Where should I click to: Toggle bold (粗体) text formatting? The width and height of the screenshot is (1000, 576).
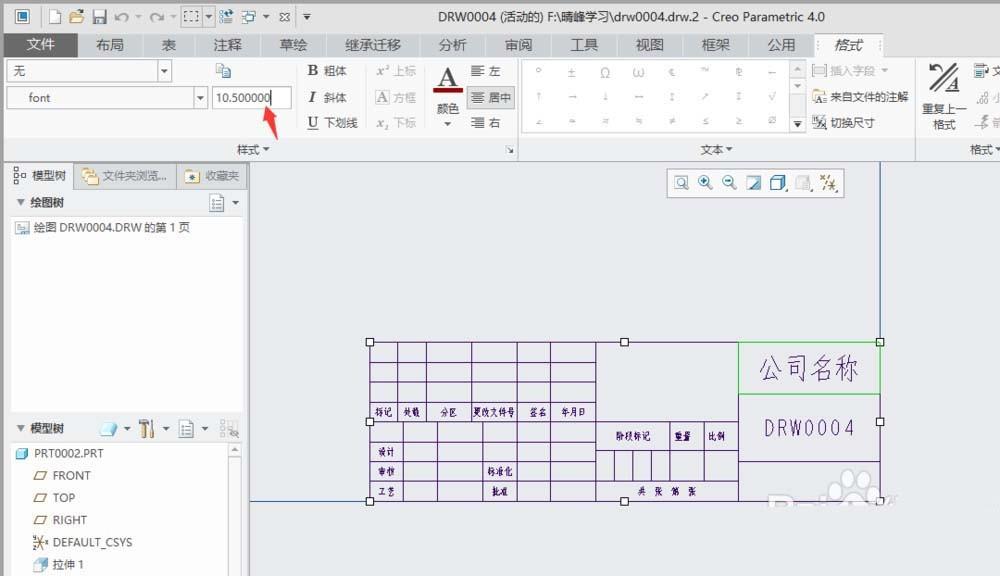tap(325, 71)
